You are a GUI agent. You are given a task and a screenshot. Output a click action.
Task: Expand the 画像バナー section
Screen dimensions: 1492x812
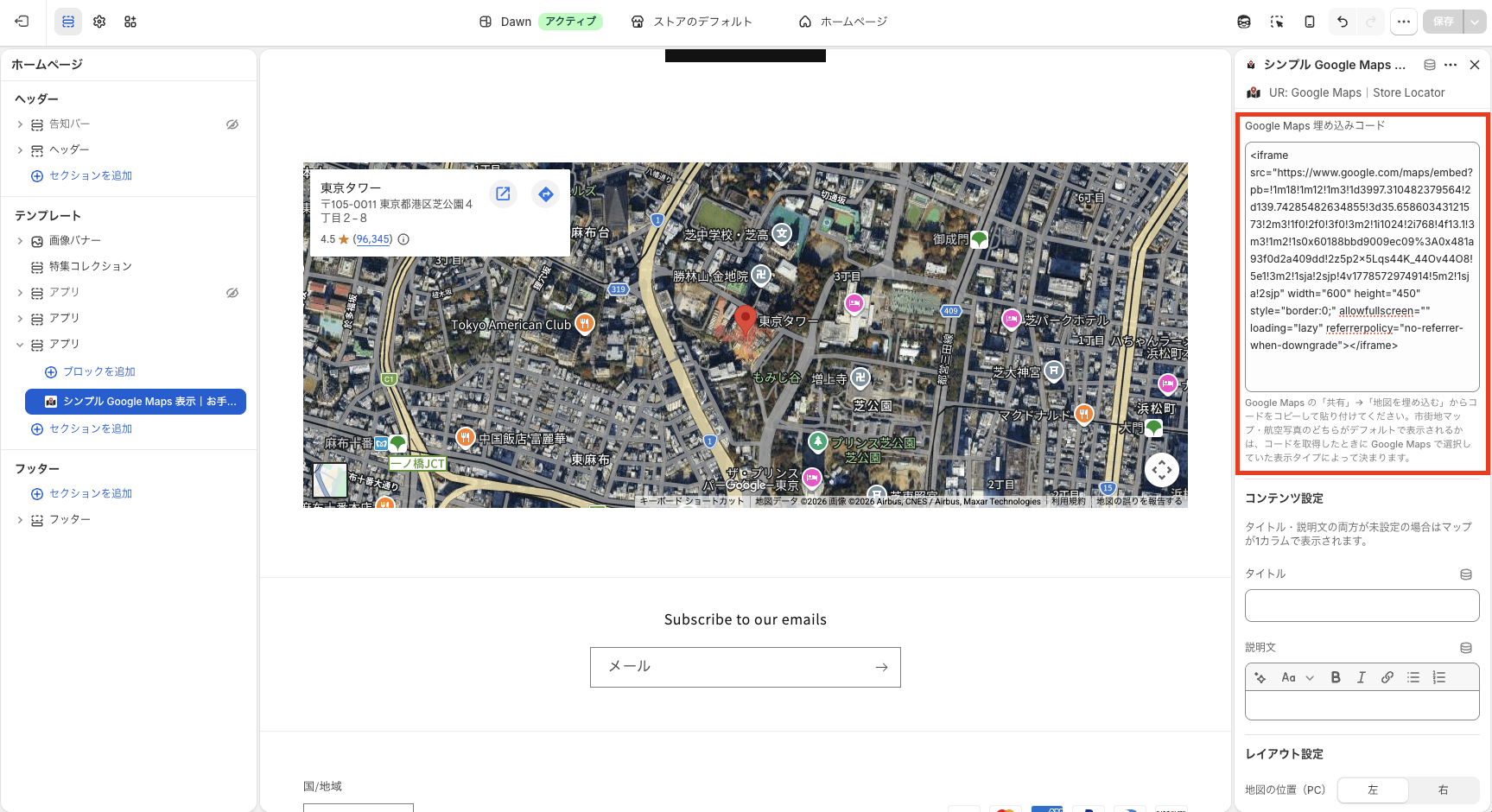[20, 241]
